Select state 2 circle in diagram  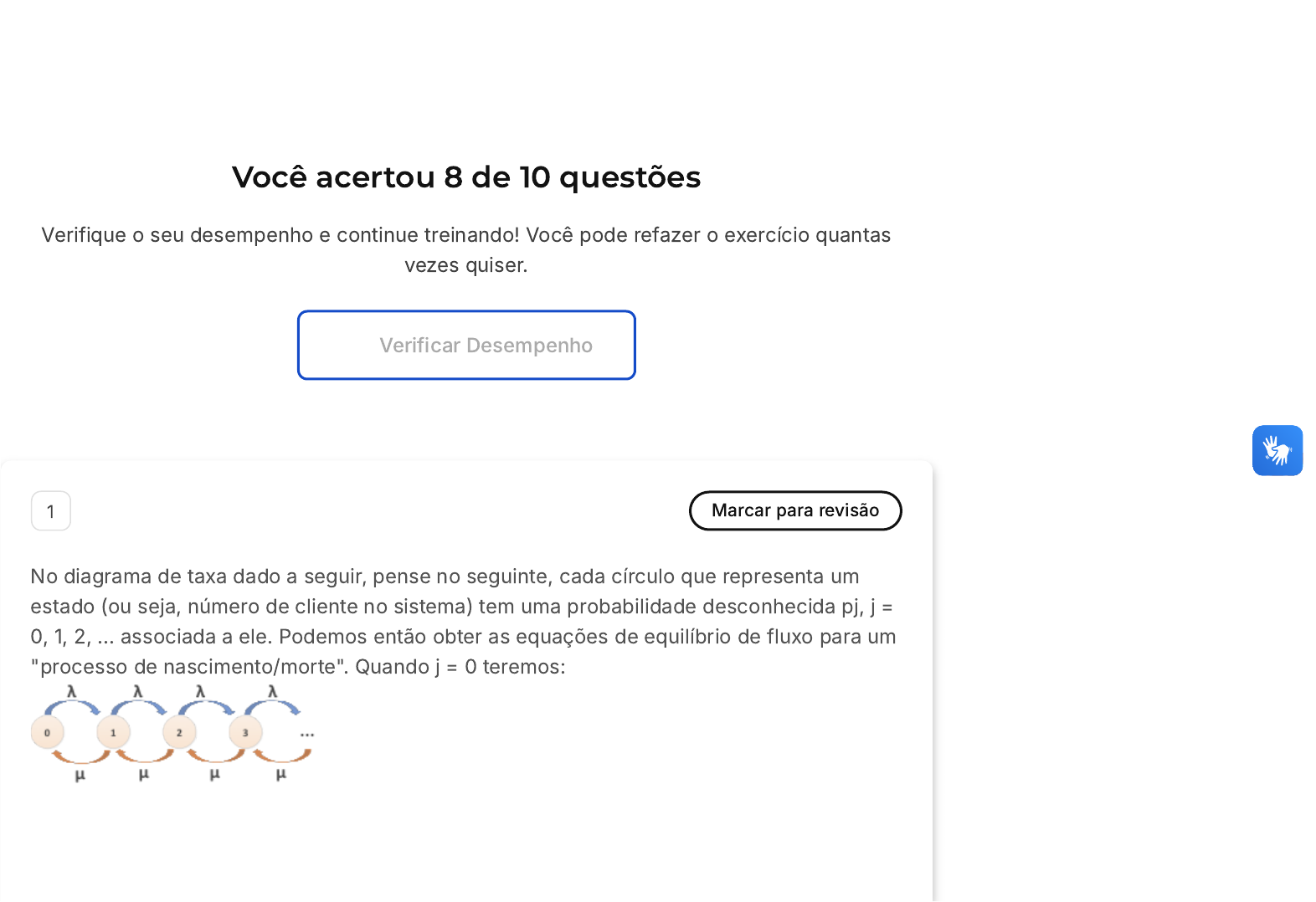(179, 732)
